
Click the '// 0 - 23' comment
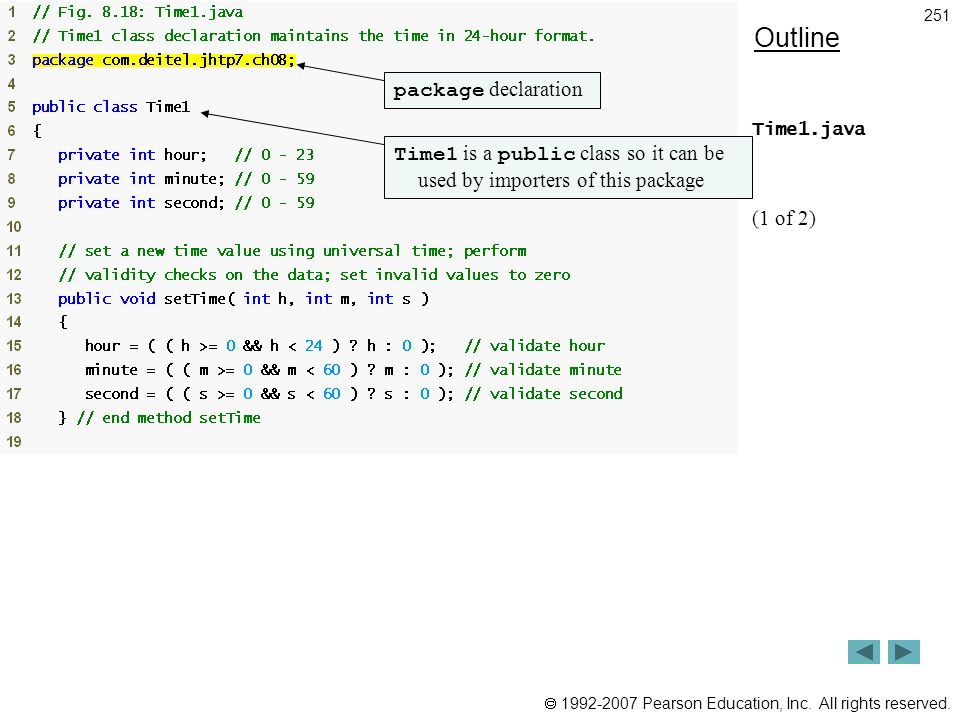(x=274, y=155)
